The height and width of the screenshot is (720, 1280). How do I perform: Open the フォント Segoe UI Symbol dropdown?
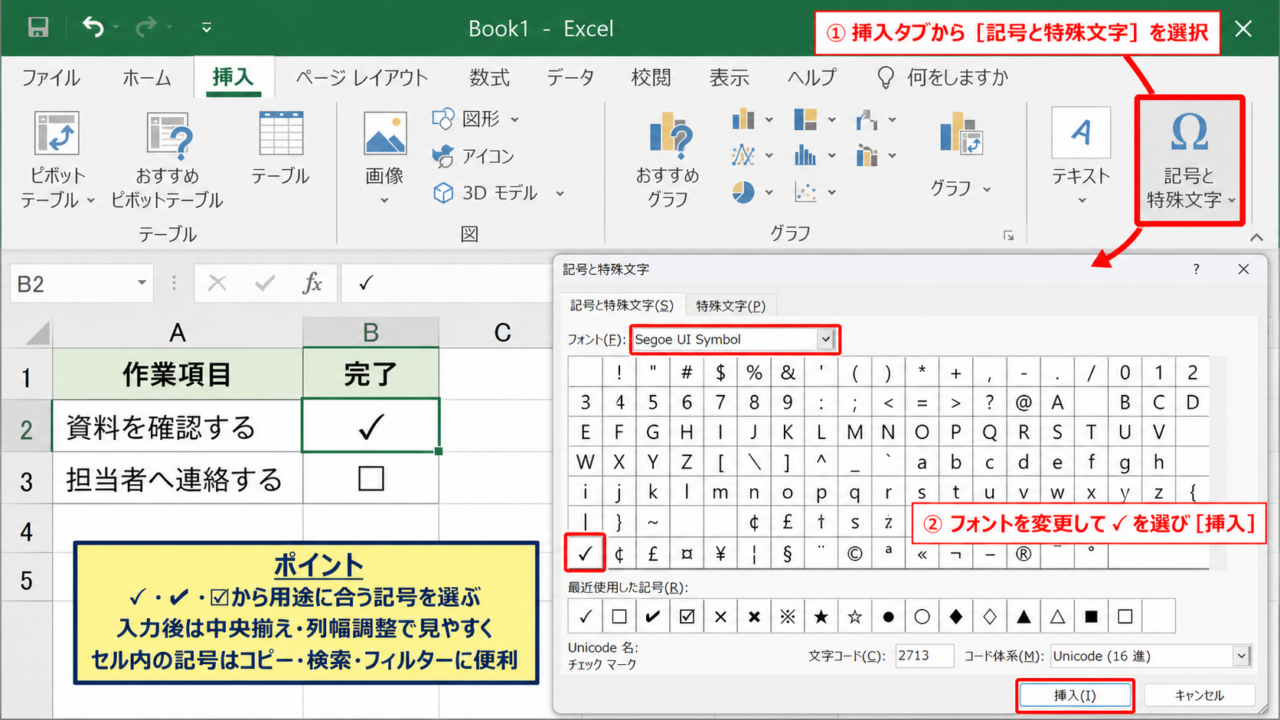click(x=825, y=340)
